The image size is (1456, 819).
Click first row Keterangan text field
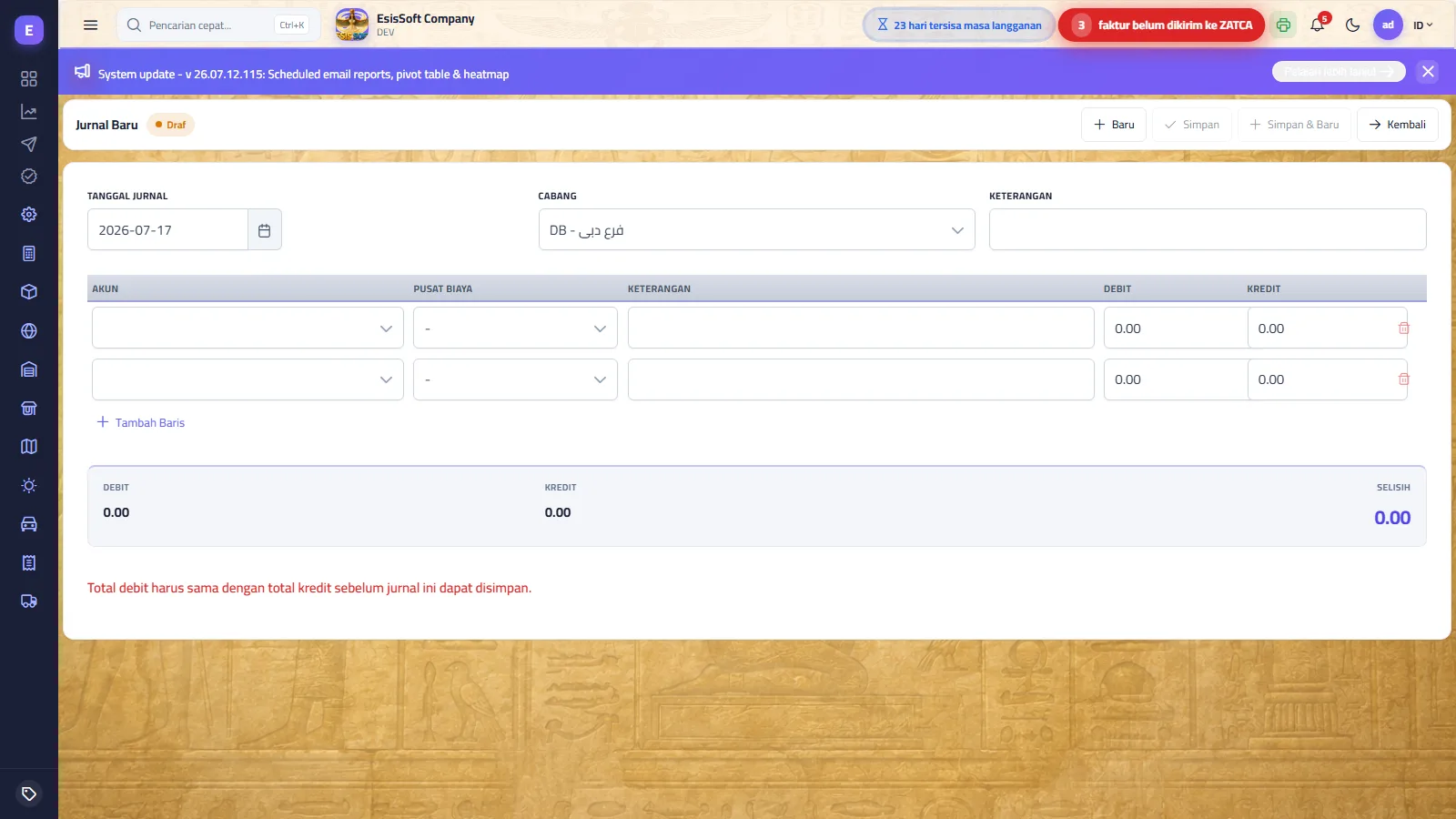(x=861, y=328)
